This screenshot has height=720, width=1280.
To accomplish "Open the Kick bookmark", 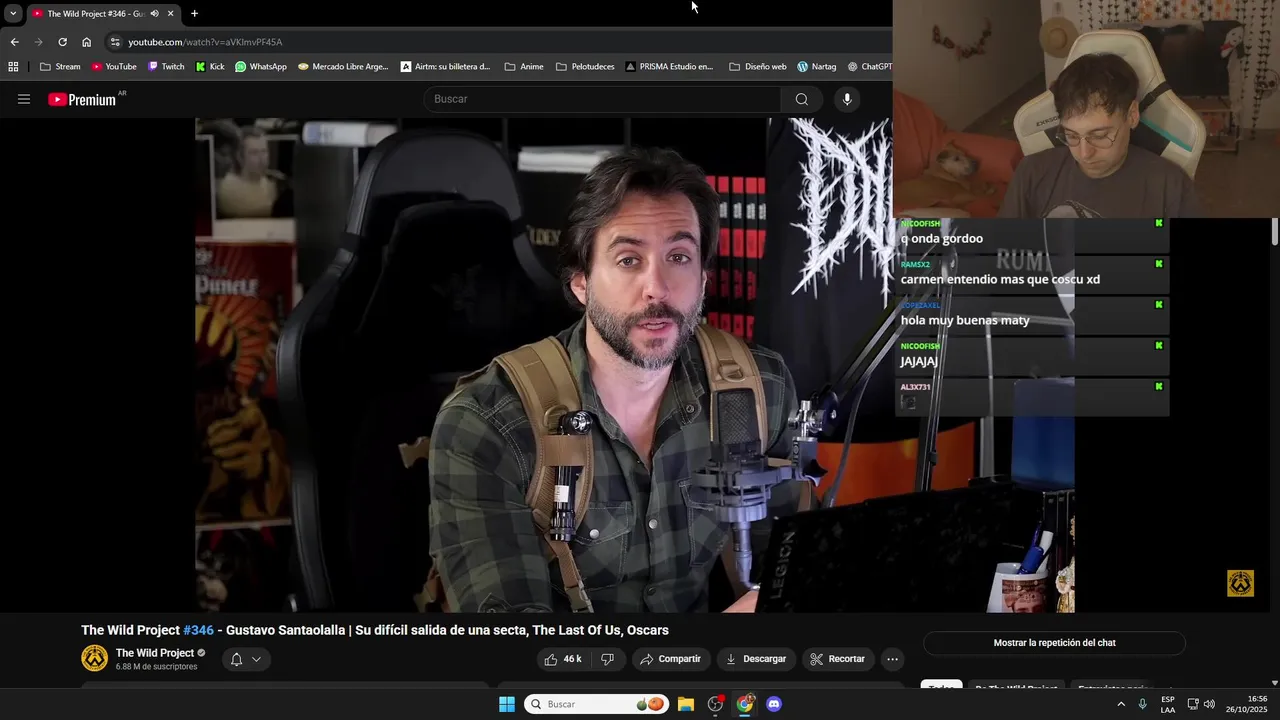I will [210, 67].
